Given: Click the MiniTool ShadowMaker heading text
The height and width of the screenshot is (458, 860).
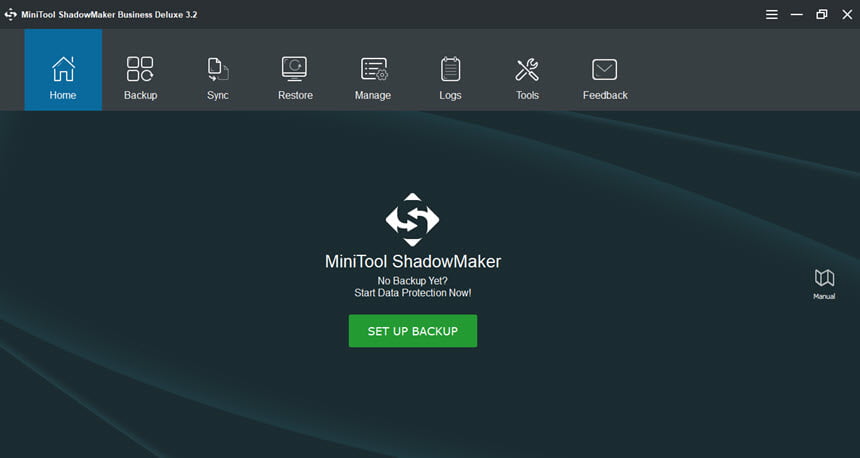Looking at the screenshot, I should tap(413, 261).
